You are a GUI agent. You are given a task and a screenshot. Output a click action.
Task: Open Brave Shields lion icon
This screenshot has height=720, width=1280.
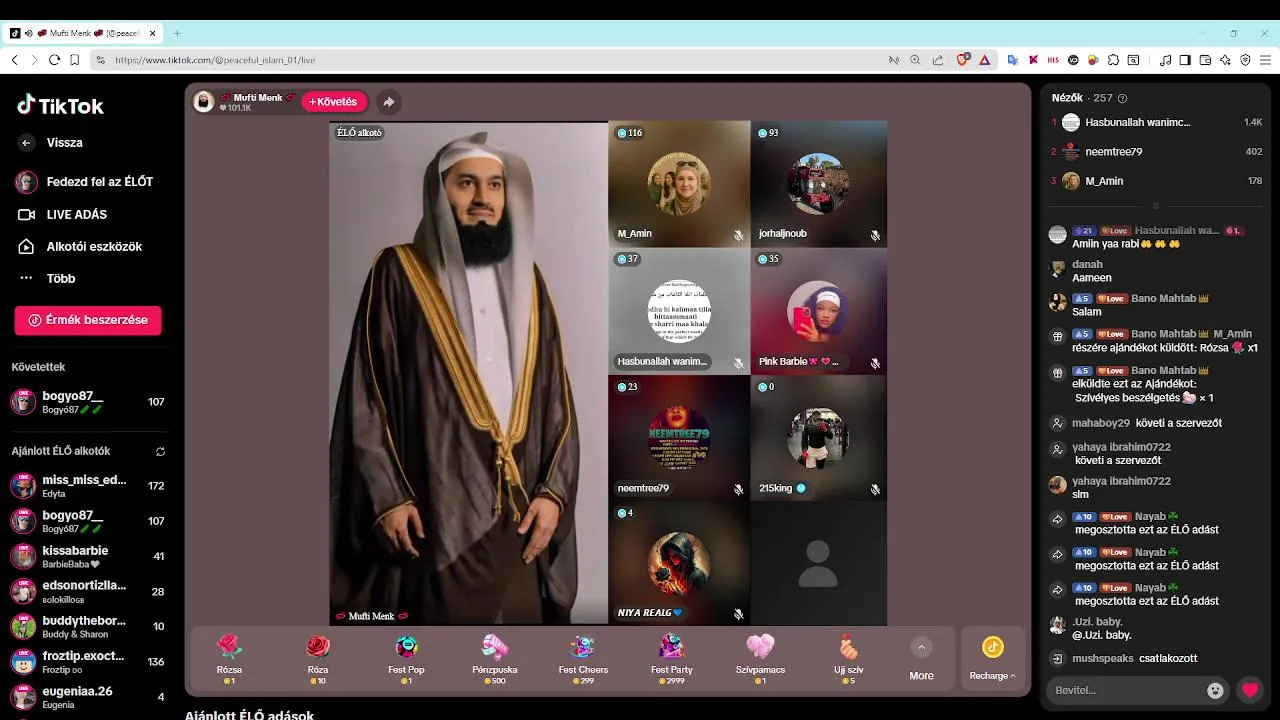coord(963,60)
